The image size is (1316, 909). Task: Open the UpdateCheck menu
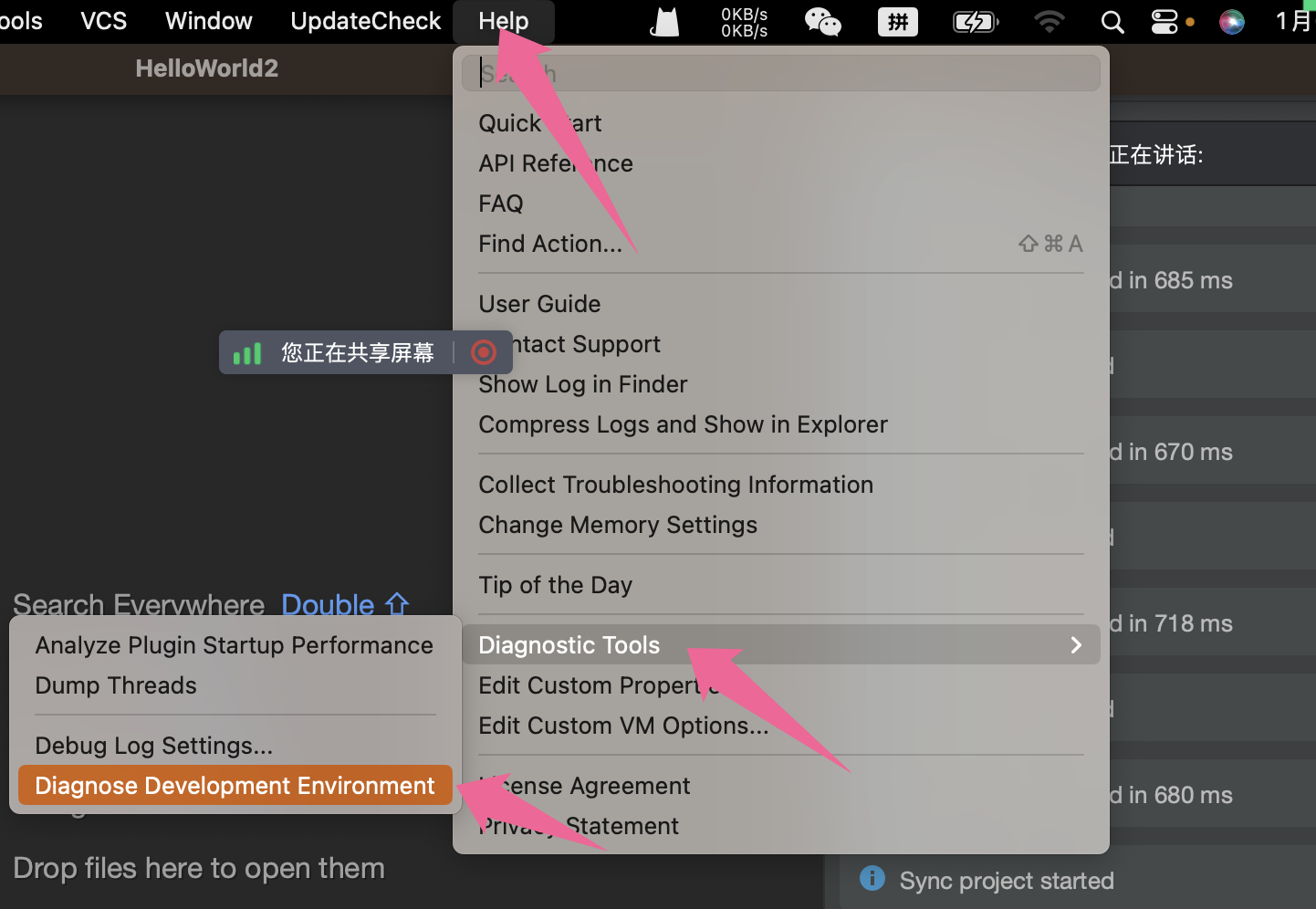[x=365, y=21]
